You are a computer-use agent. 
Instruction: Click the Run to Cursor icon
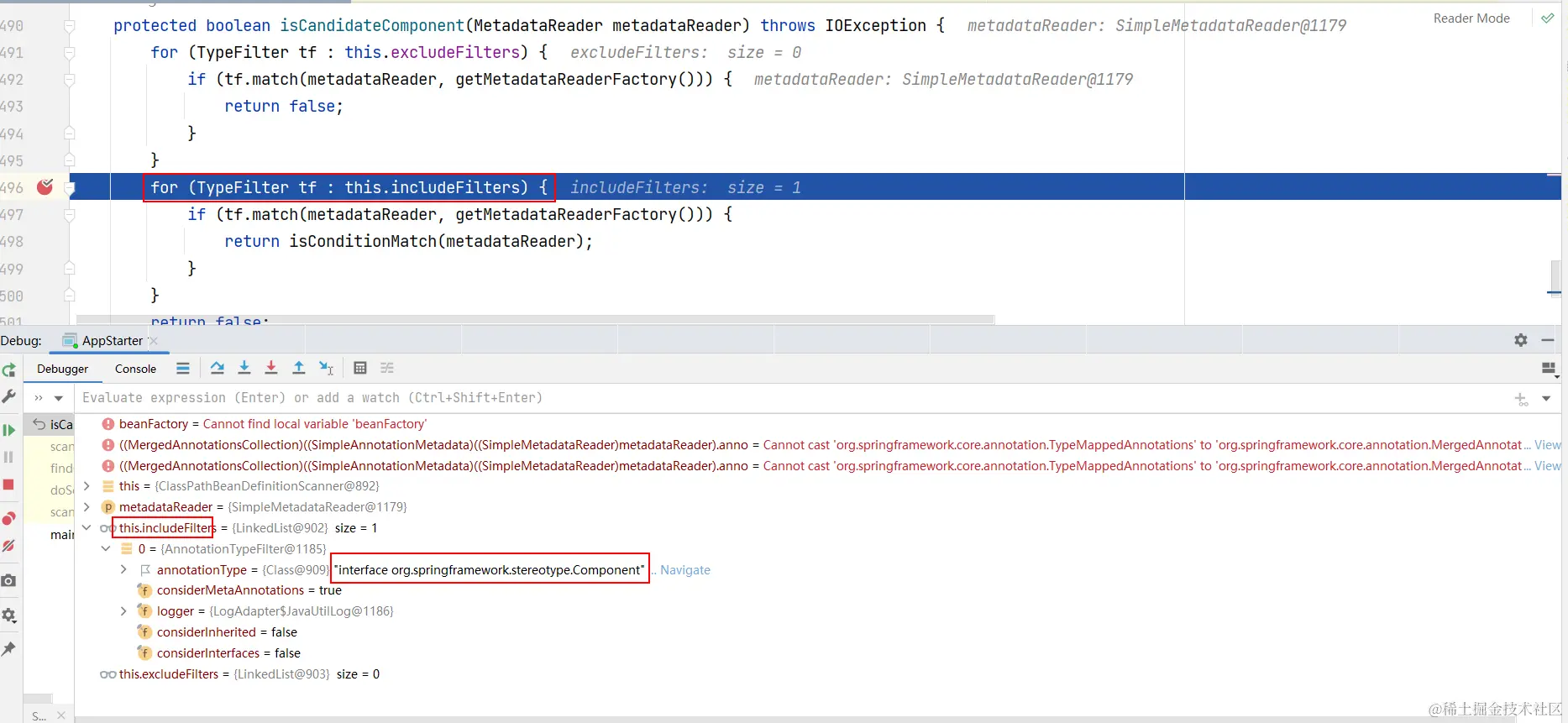[x=326, y=368]
